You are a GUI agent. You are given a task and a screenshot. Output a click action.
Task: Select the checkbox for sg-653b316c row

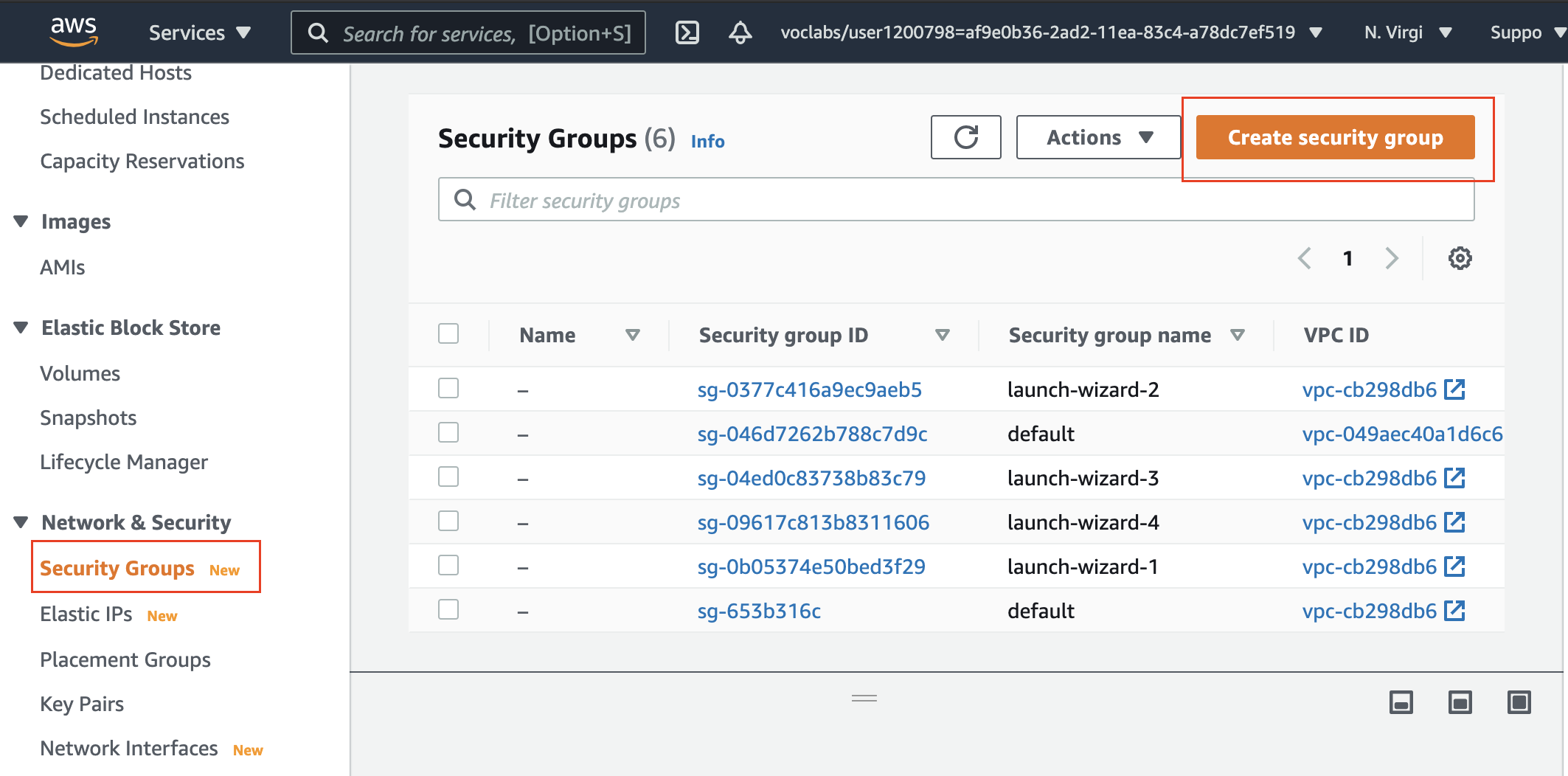pos(448,609)
